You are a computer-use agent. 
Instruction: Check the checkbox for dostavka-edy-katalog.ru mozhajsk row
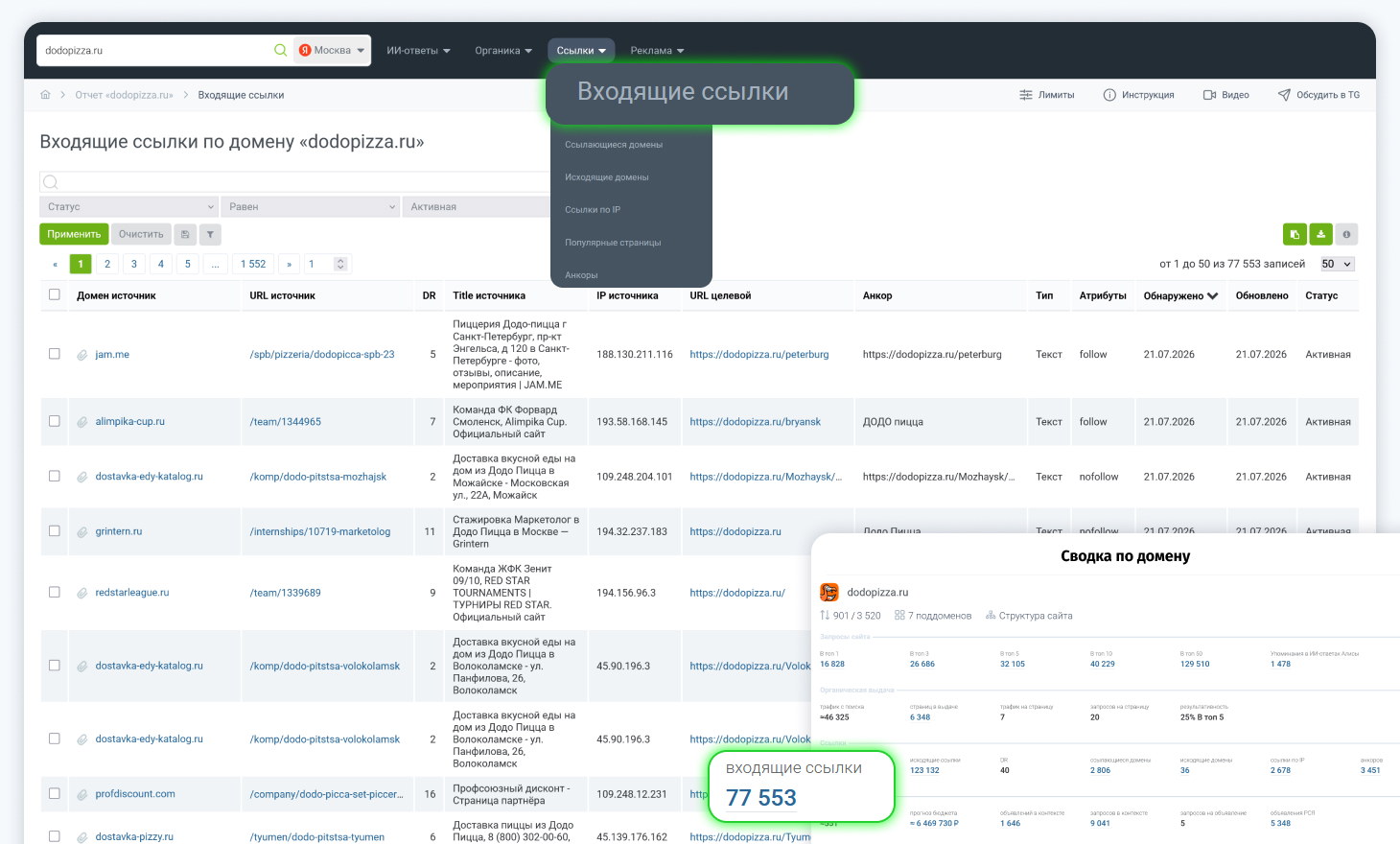55,476
